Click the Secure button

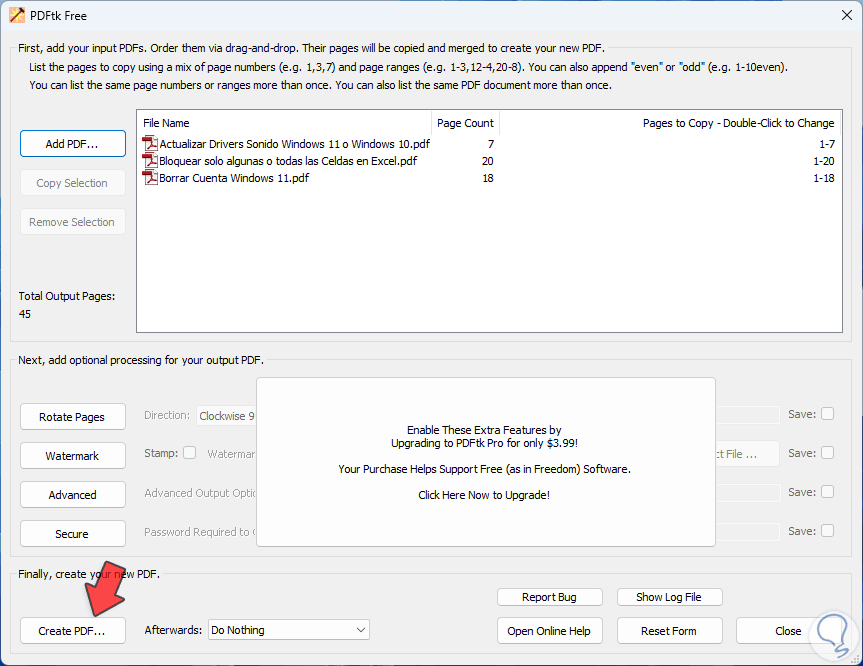point(73,534)
